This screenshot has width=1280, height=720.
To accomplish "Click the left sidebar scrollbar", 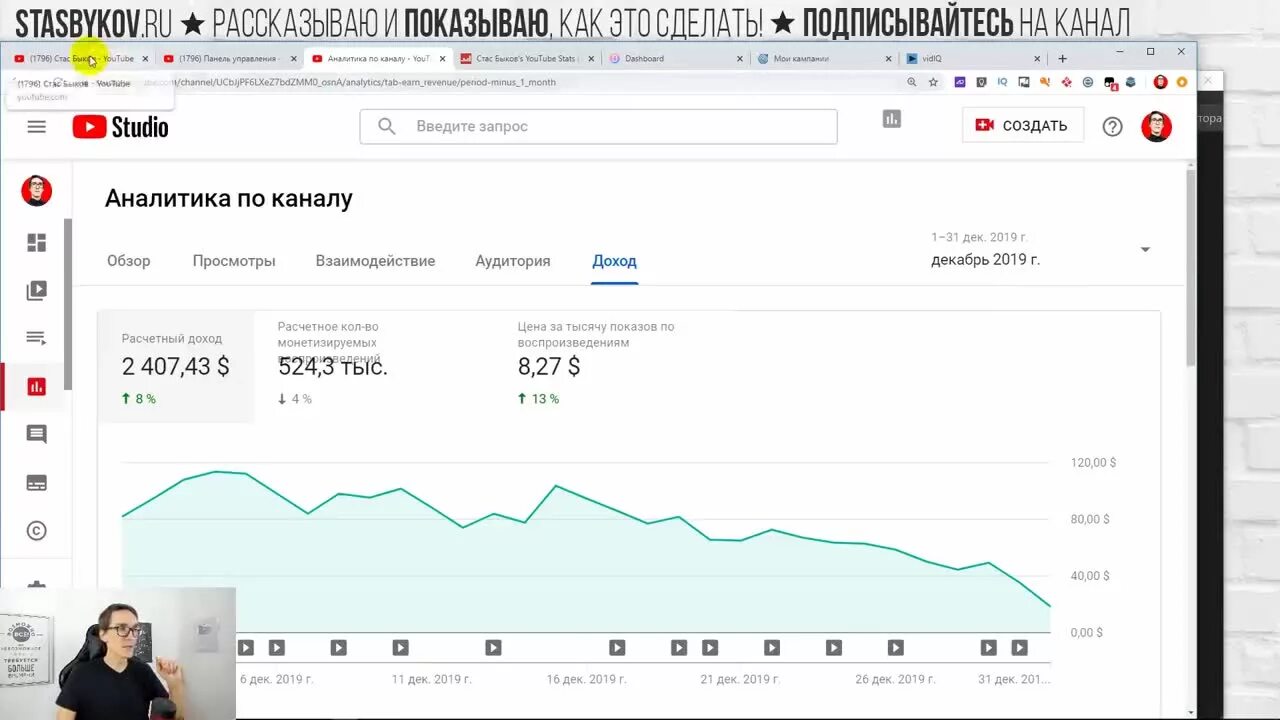I will coord(68,304).
